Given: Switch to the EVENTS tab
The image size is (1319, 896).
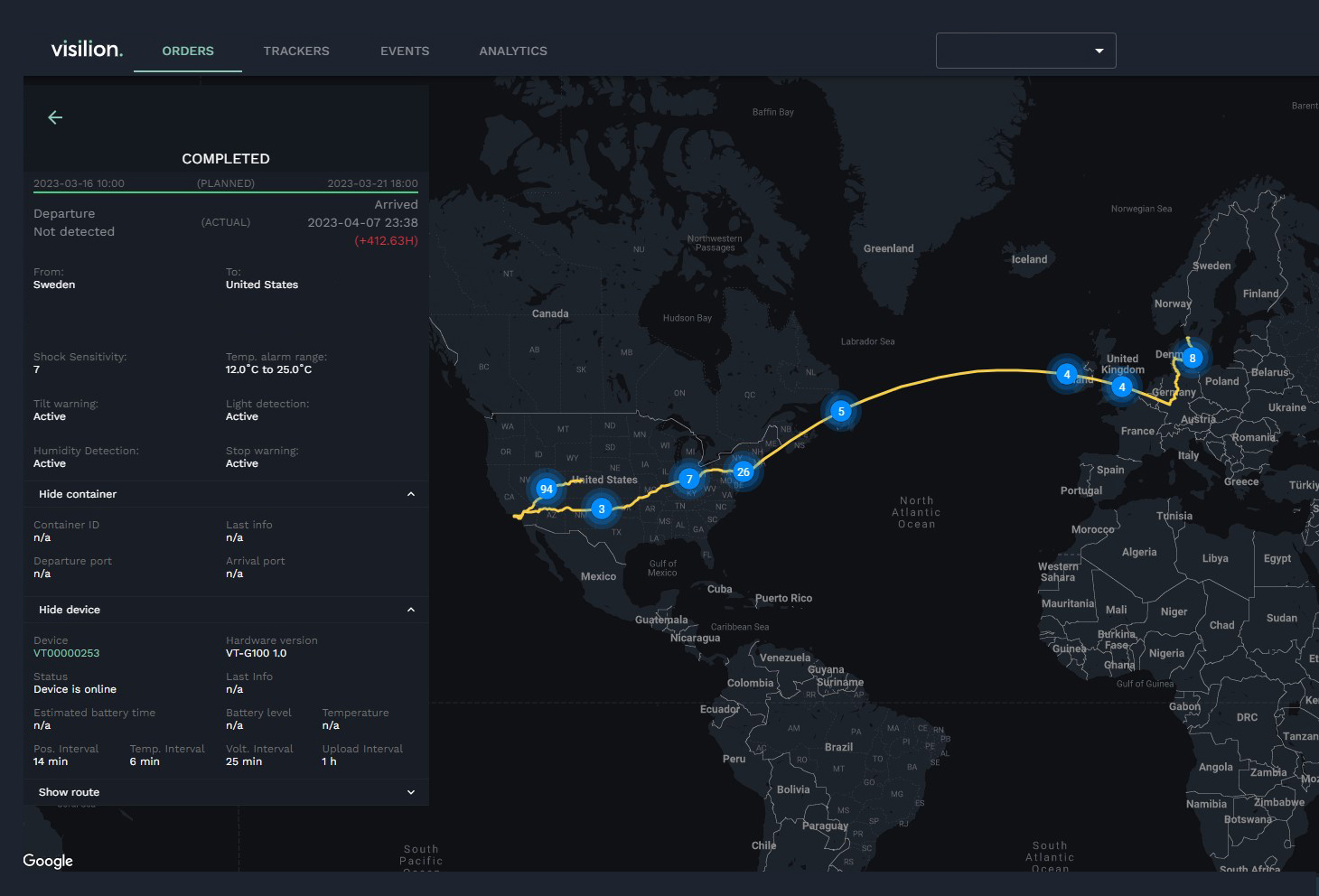Looking at the screenshot, I should pos(405,51).
